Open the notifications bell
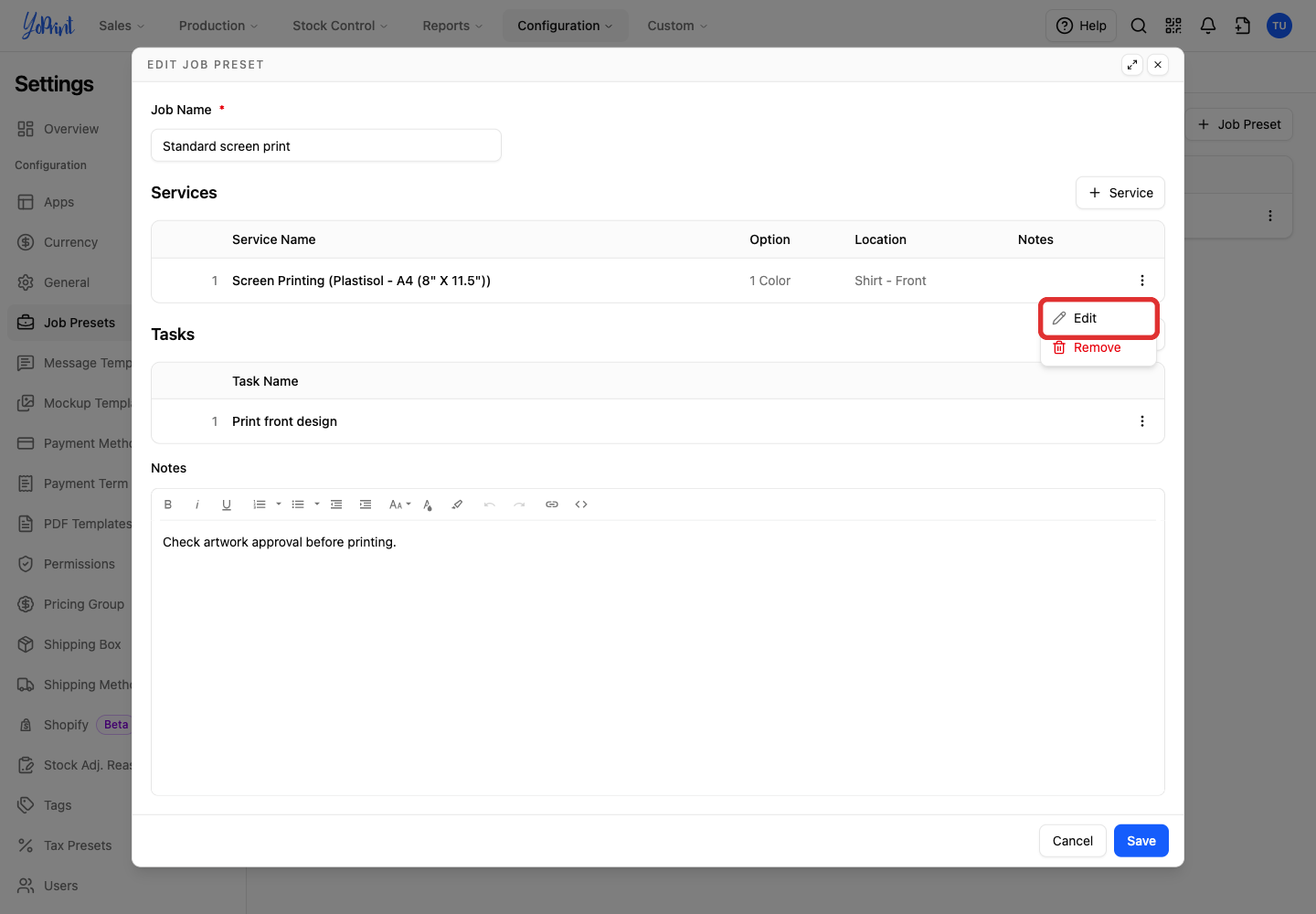1316x914 pixels. point(1208,26)
